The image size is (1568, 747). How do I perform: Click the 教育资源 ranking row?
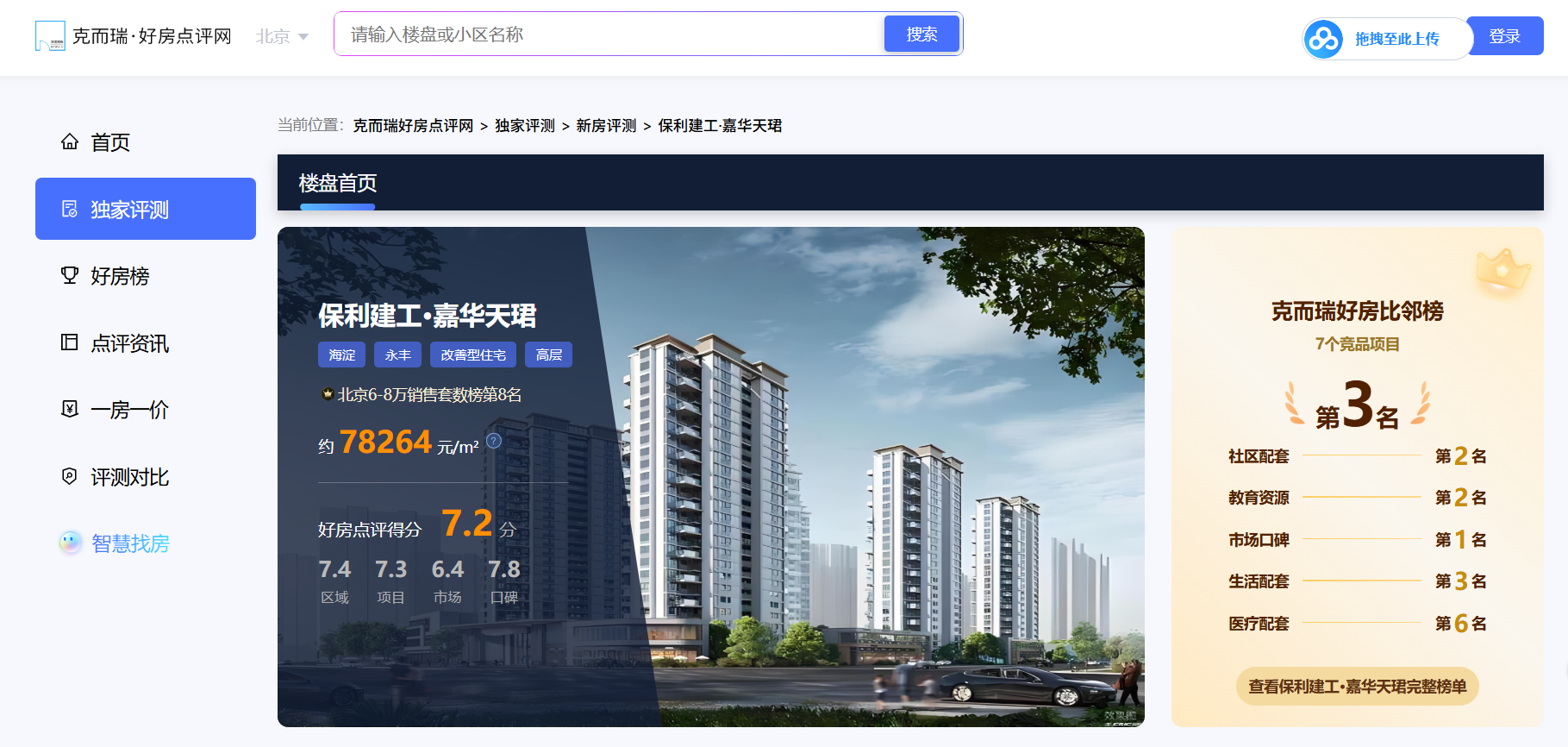[1358, 498]
